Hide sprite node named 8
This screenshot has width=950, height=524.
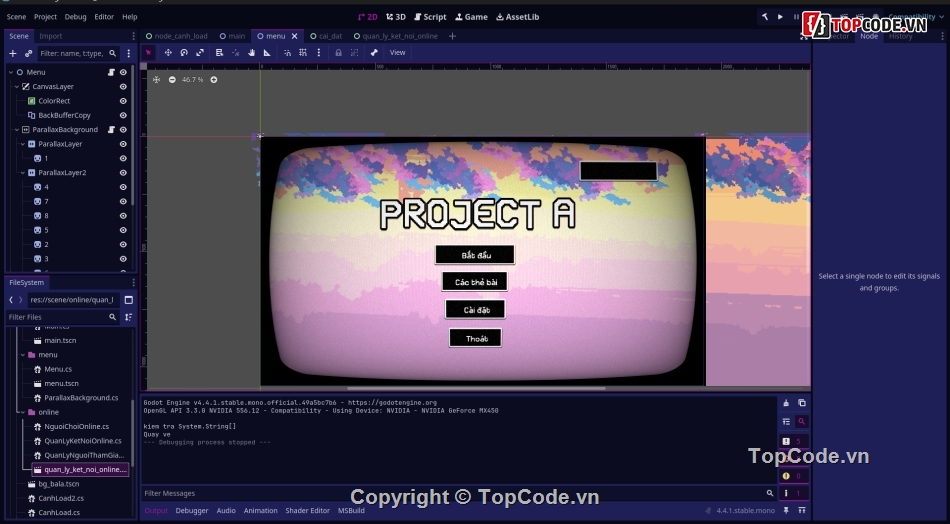pyautogui.click(x=123, y=216)
